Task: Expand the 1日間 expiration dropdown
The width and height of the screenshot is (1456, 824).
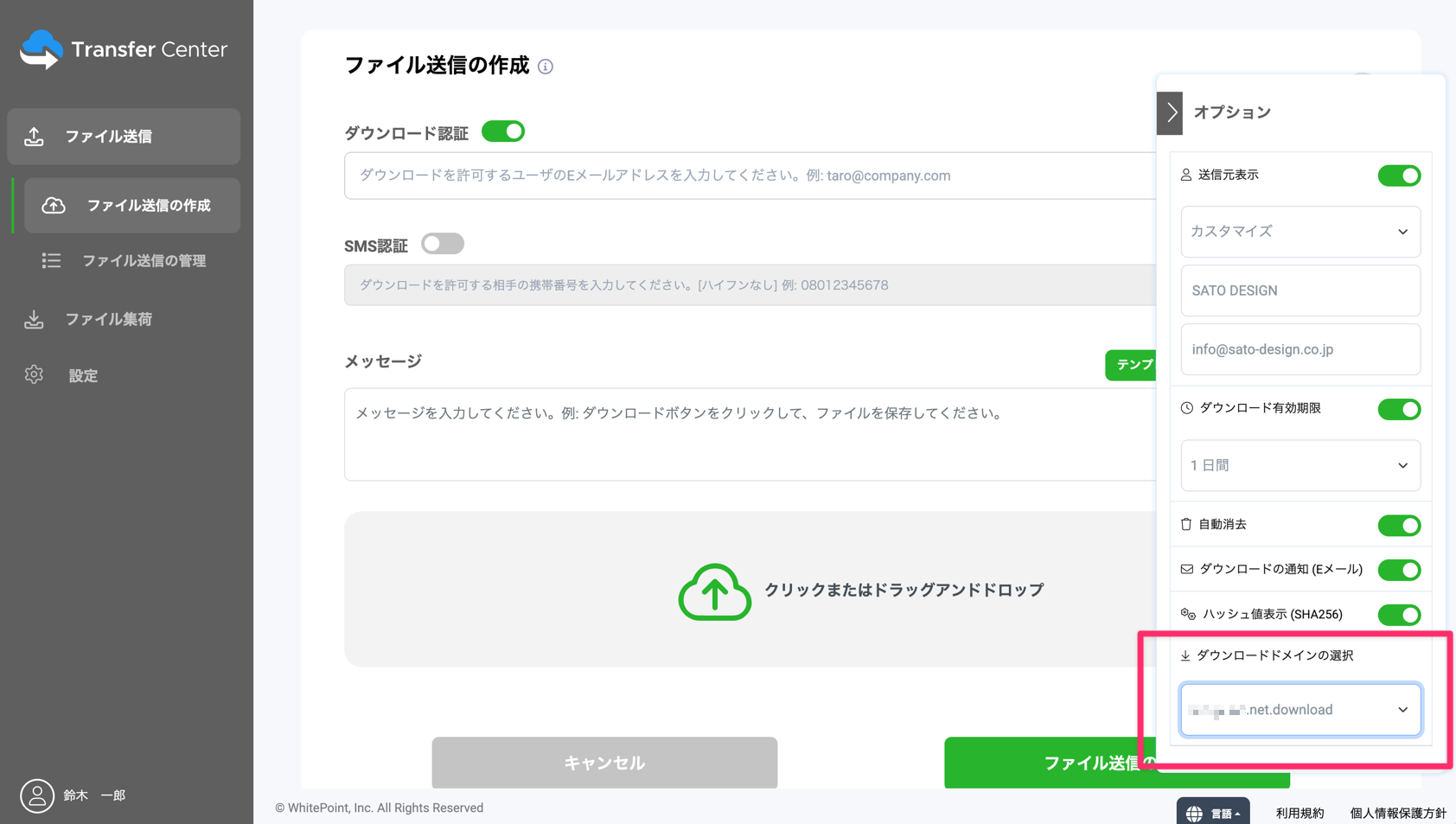Action: tap(1300, 465)
